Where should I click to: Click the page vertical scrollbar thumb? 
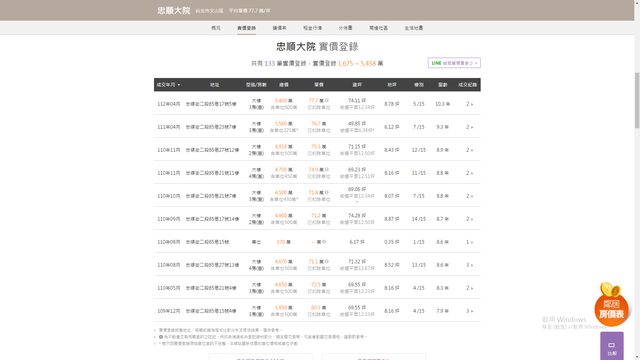[637, 100]
